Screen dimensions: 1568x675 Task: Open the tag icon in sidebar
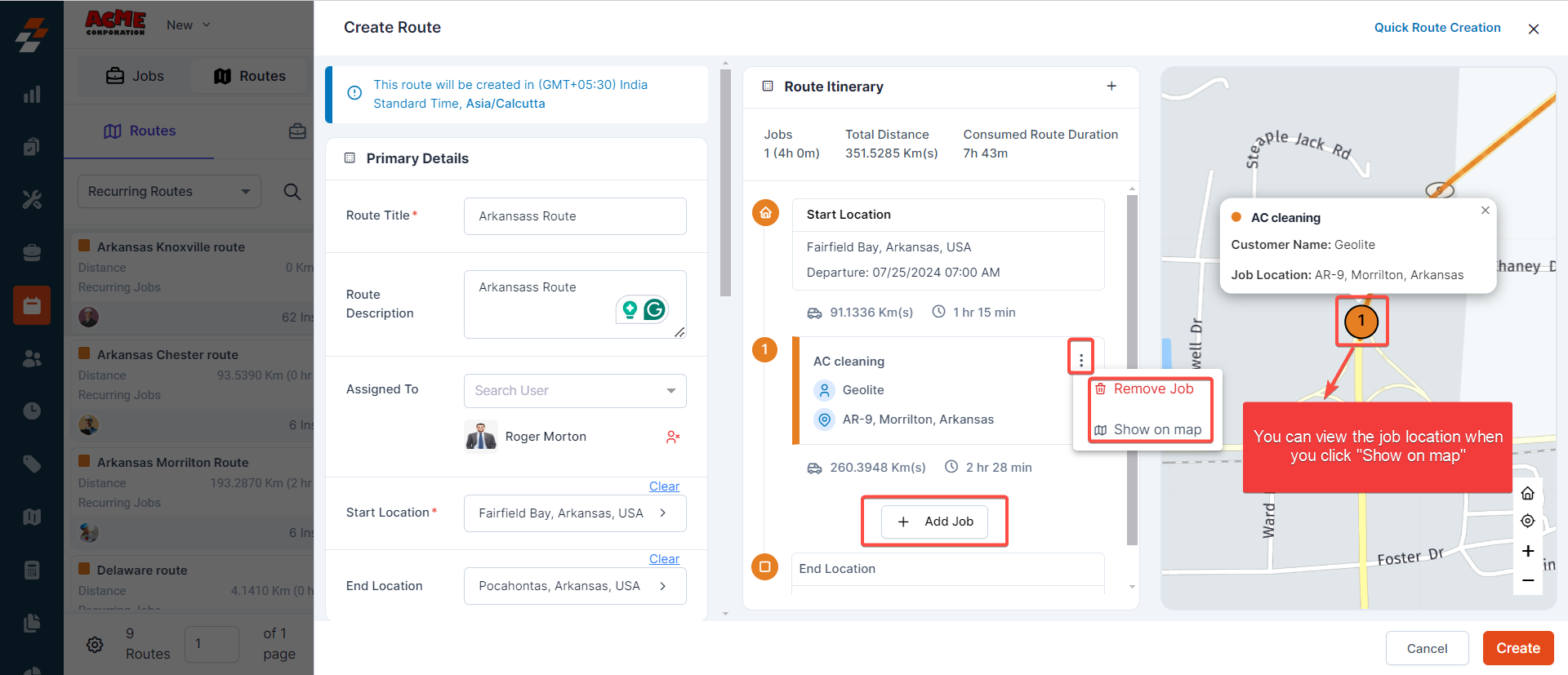pos(32,464)
